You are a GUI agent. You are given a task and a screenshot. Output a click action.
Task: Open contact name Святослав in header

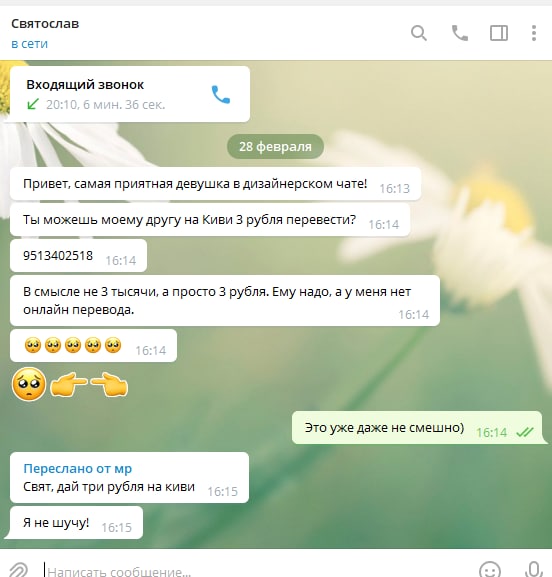click(x=45, y=24)
